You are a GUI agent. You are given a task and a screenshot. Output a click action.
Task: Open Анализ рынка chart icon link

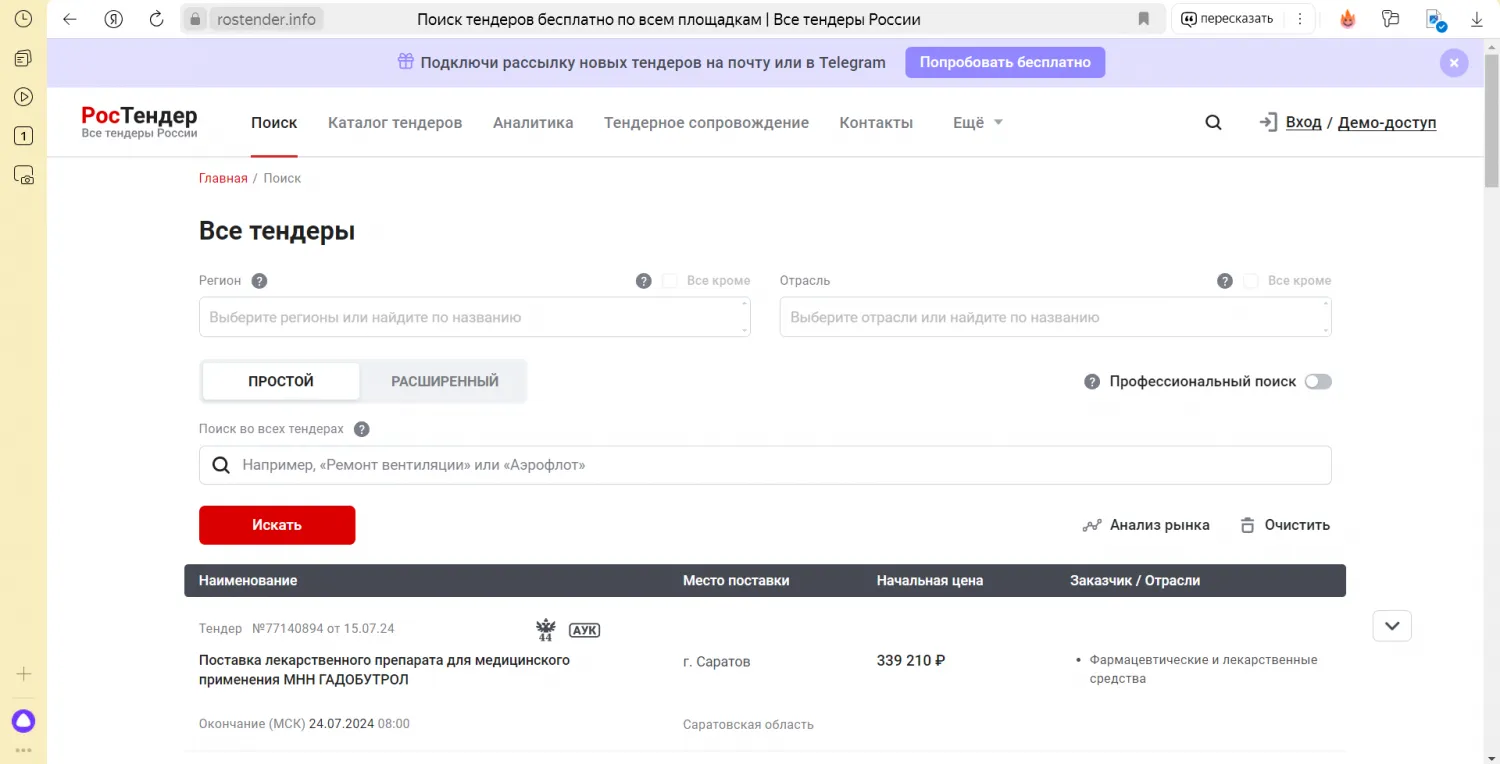tap(1092, 525)
